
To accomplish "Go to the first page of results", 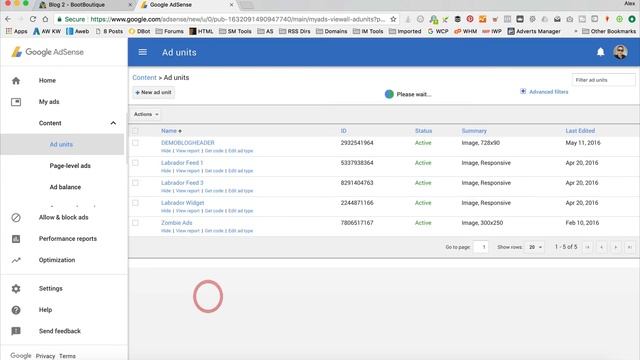I will coord(588,247).
